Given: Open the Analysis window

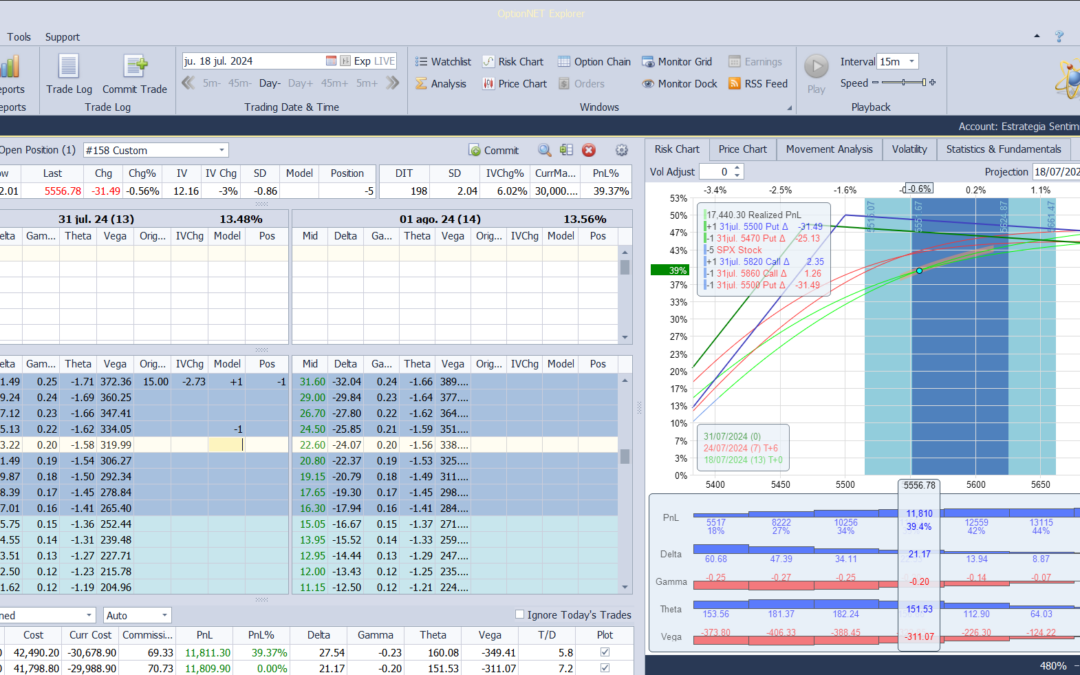Looking at the screenshot, I should click(441, 83).
